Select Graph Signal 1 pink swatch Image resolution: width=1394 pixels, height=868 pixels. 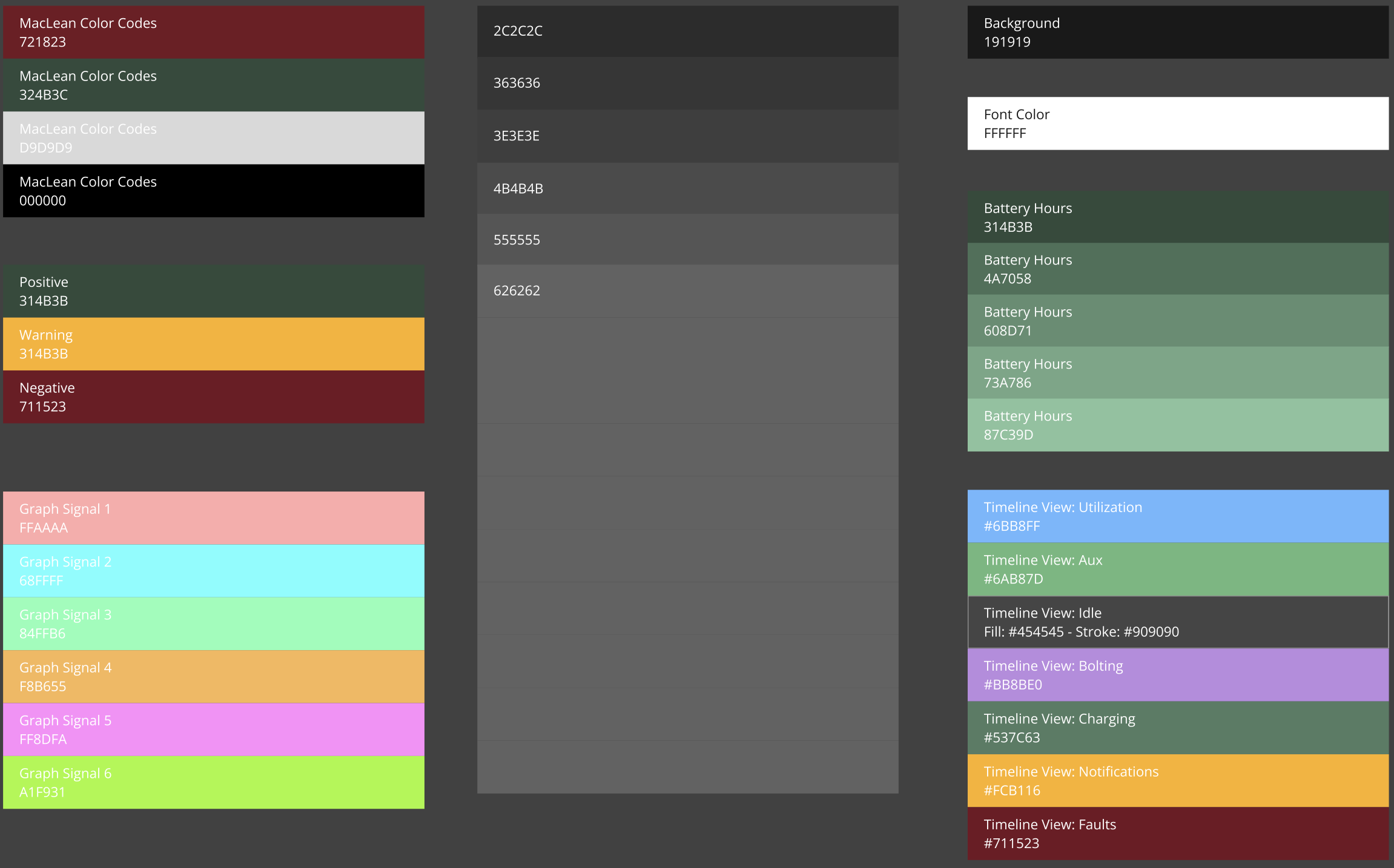[x=213, y=518]
